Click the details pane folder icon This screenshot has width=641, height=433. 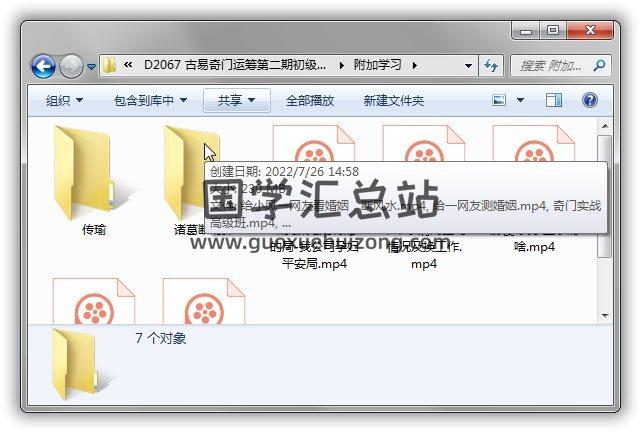point(82,364)
